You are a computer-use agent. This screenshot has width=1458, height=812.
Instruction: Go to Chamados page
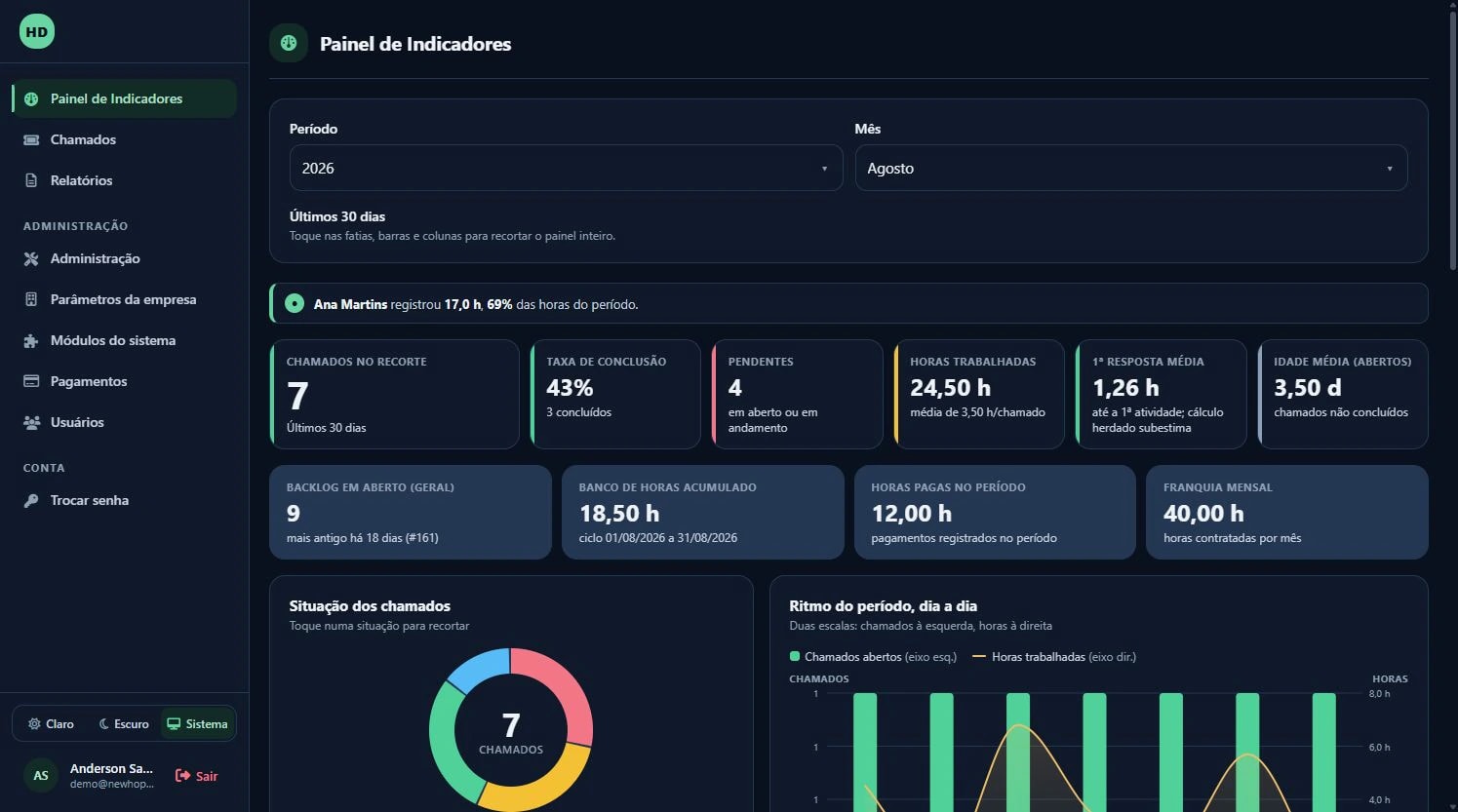click(124, 139)
